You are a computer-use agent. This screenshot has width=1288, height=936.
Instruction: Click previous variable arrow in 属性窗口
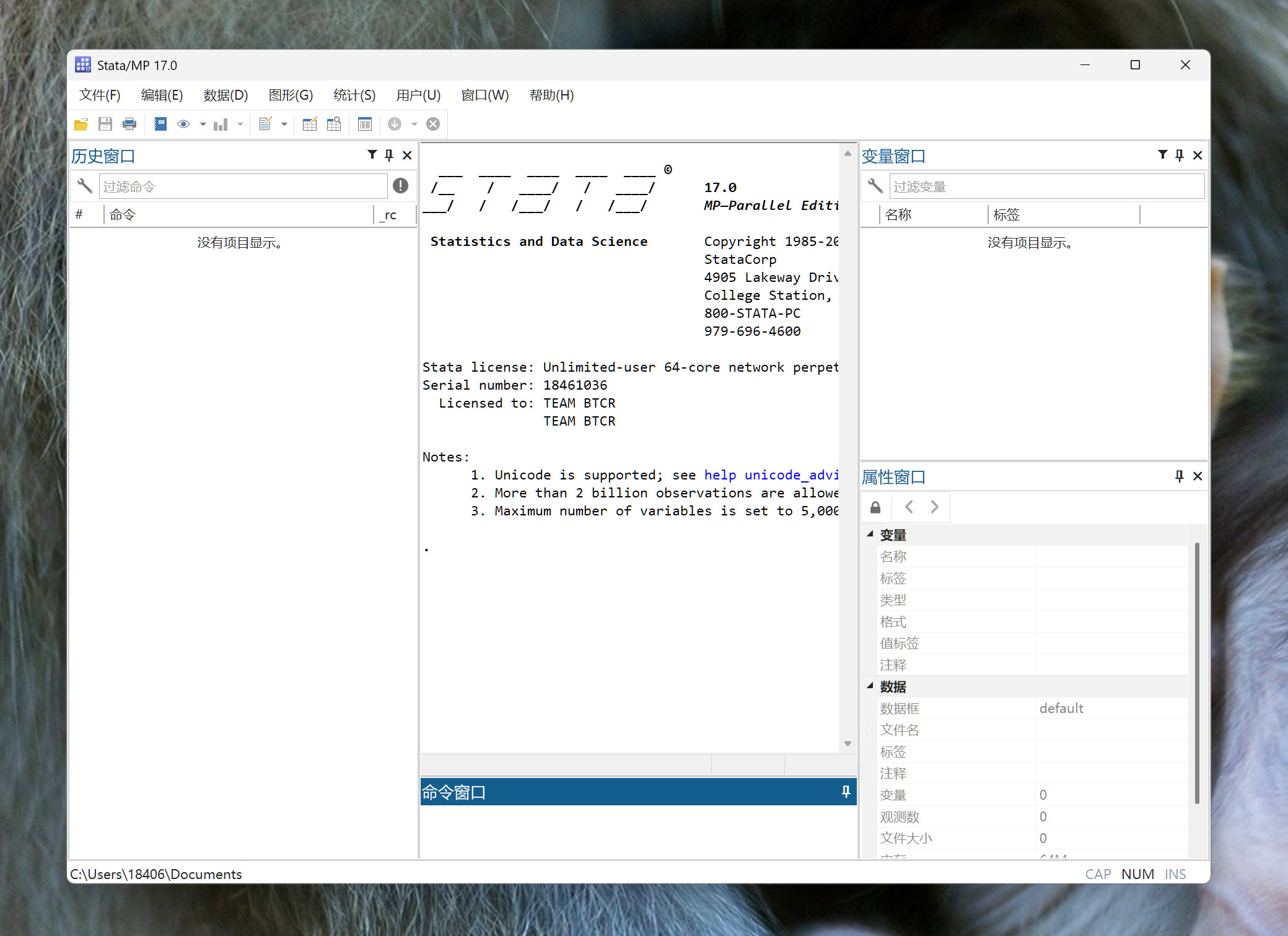pyautogui.click(x=909, y=507)
